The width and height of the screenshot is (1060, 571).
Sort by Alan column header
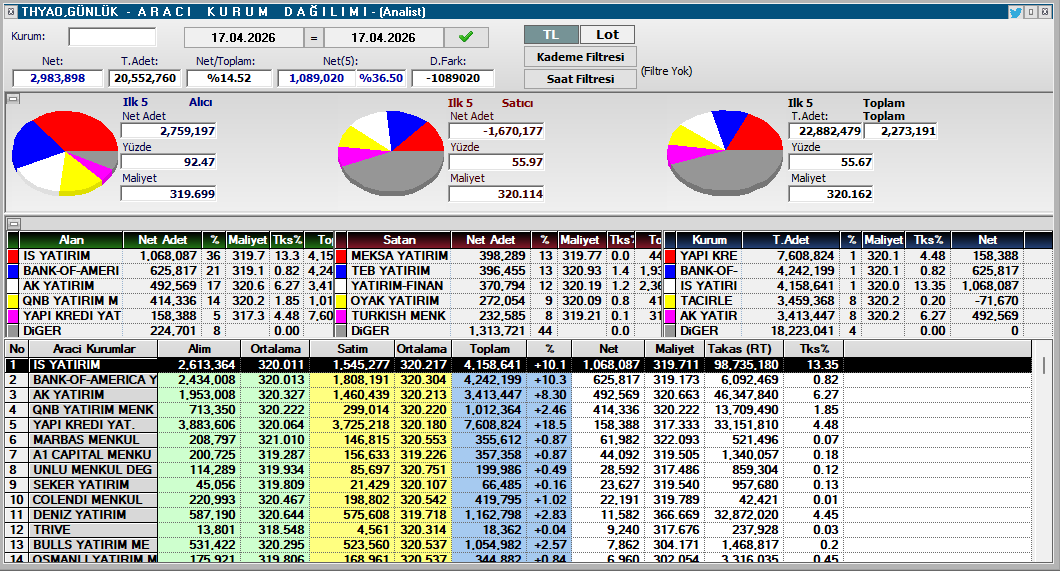[x=71, y=240]
